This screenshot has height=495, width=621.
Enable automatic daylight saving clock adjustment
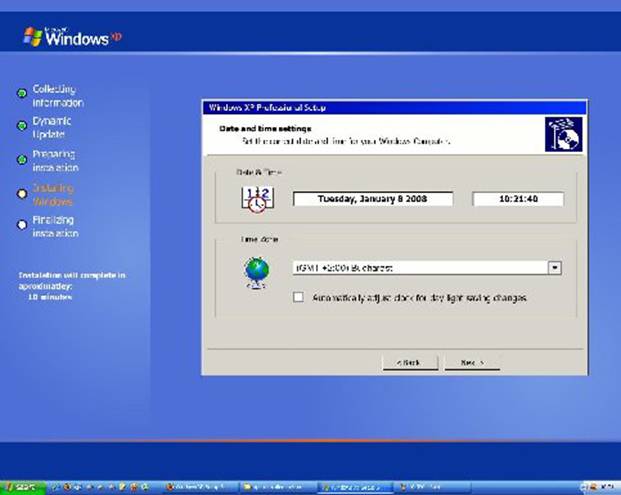(x=298, y=297)
